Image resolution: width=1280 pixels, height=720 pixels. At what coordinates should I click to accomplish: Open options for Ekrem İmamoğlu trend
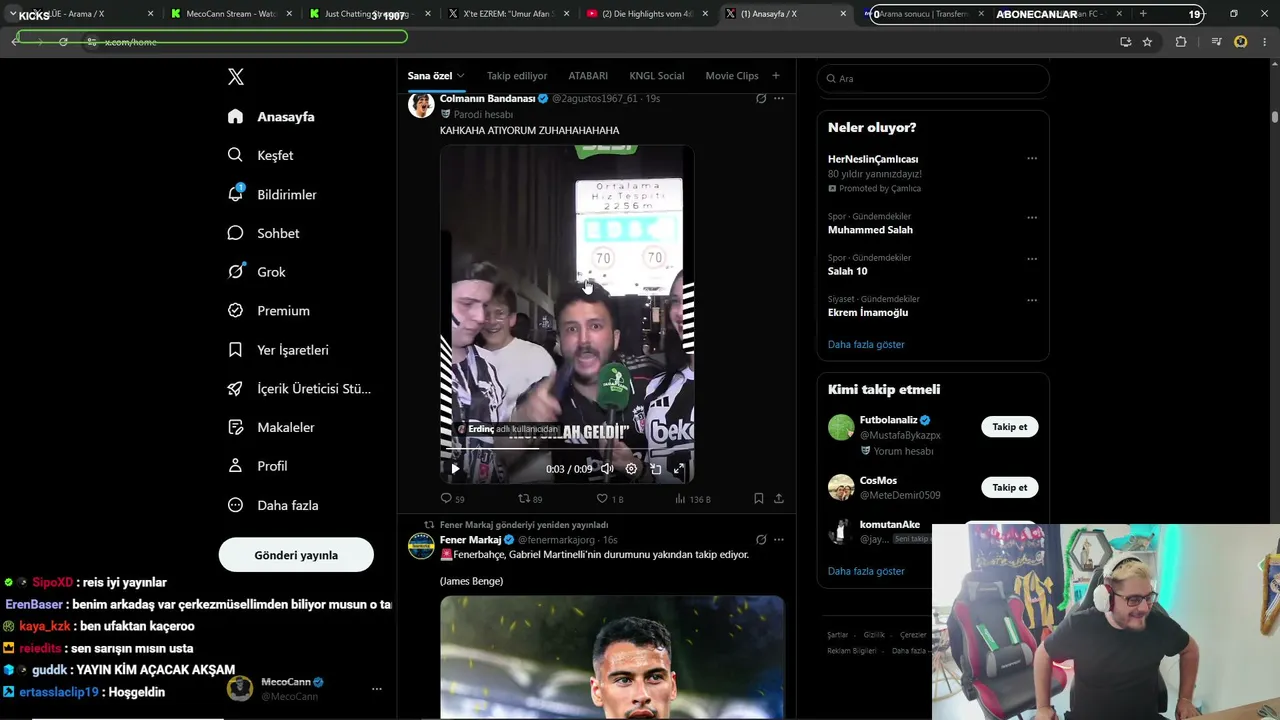[x=1032, y=300]
